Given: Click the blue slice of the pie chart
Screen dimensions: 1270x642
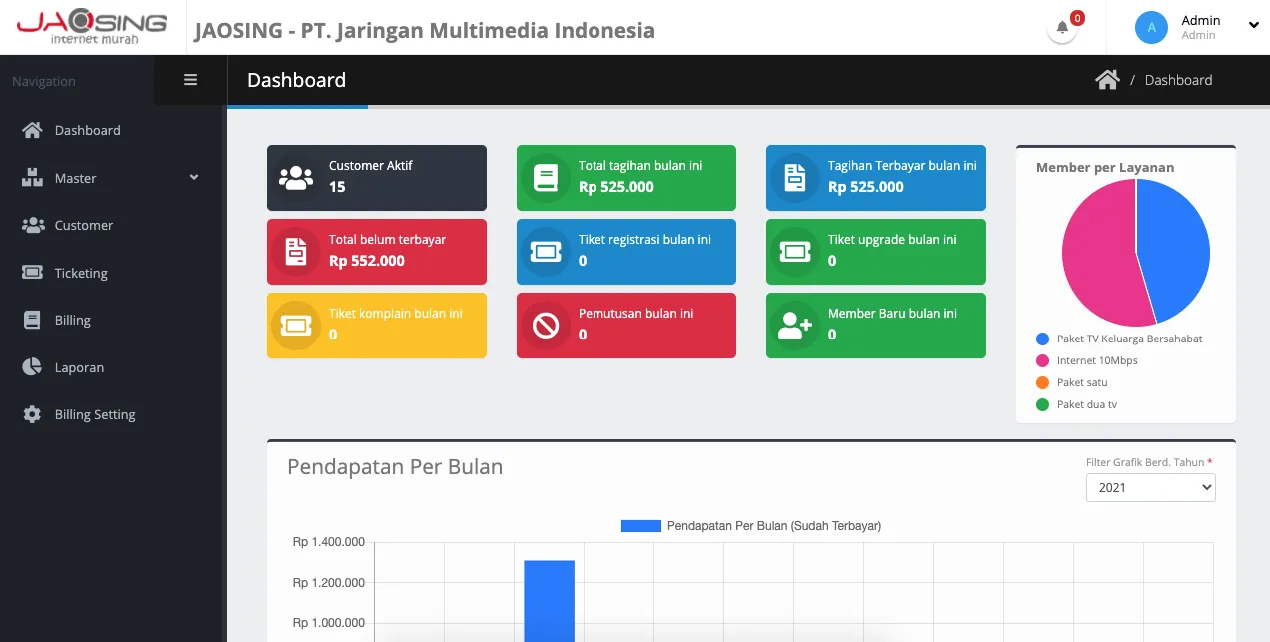Looking at the screenshot, I should click(x=1175, y=250).
